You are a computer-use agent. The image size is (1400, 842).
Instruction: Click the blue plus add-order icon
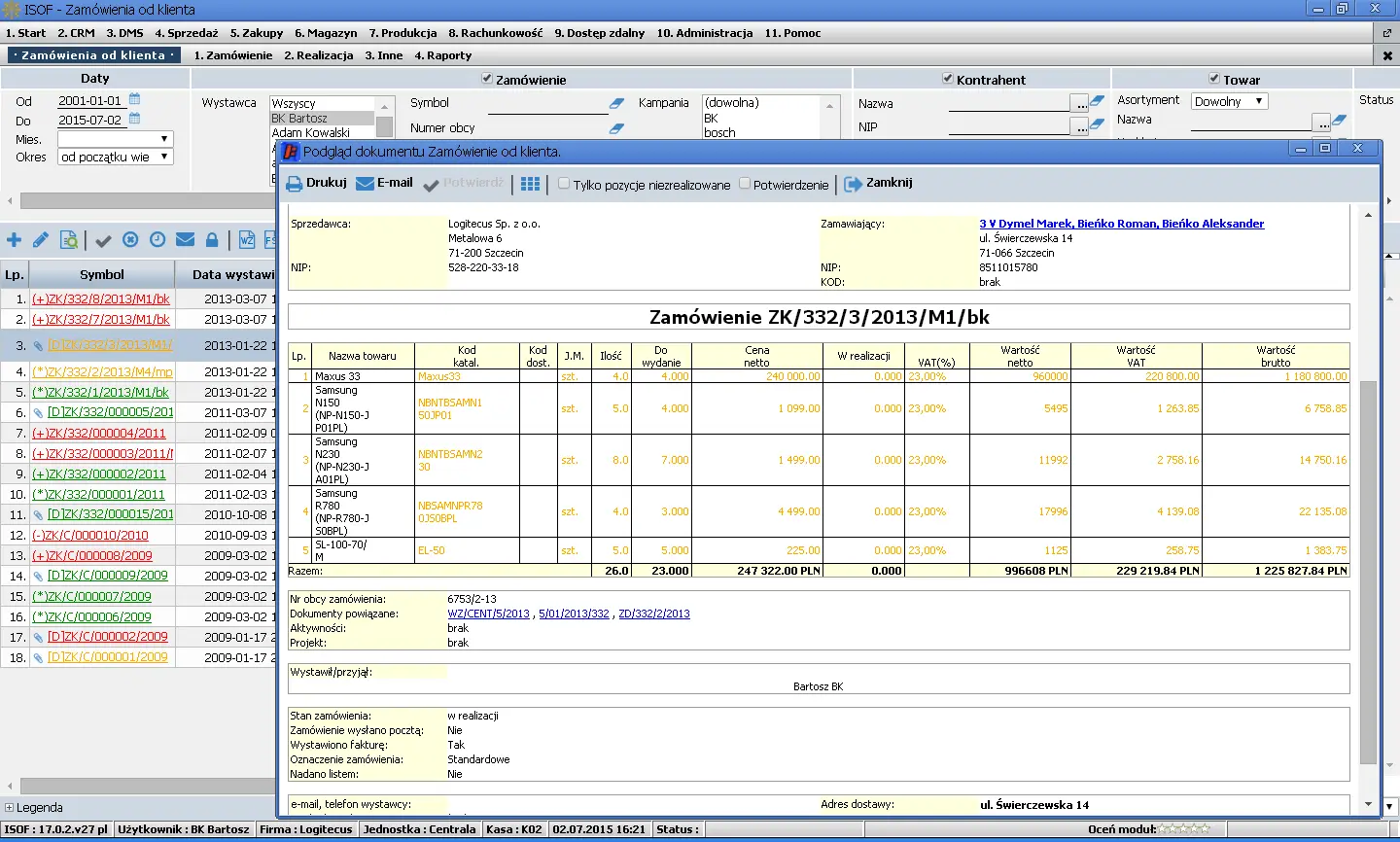(x=15, y=240)
